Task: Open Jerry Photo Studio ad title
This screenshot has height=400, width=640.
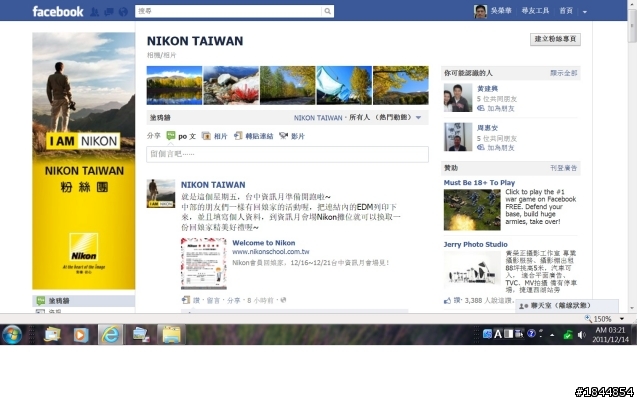Action: click(476, 244)
